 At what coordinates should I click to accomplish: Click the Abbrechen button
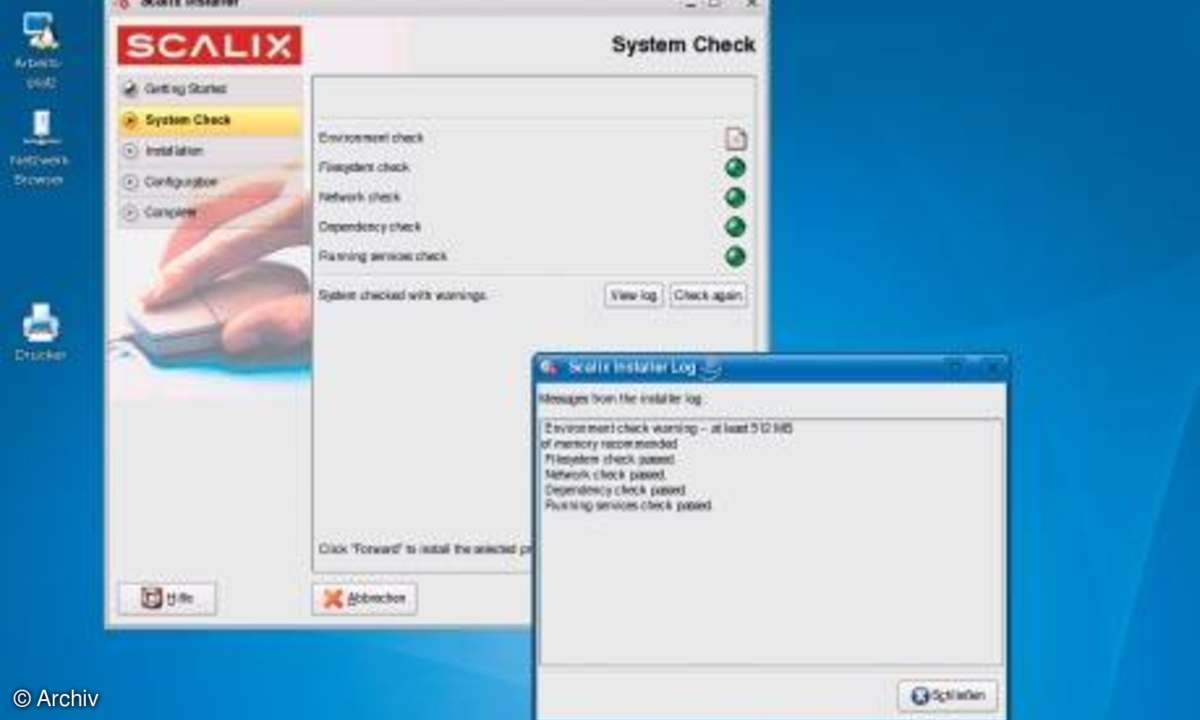pyautogui.click(x=365, y=598)
